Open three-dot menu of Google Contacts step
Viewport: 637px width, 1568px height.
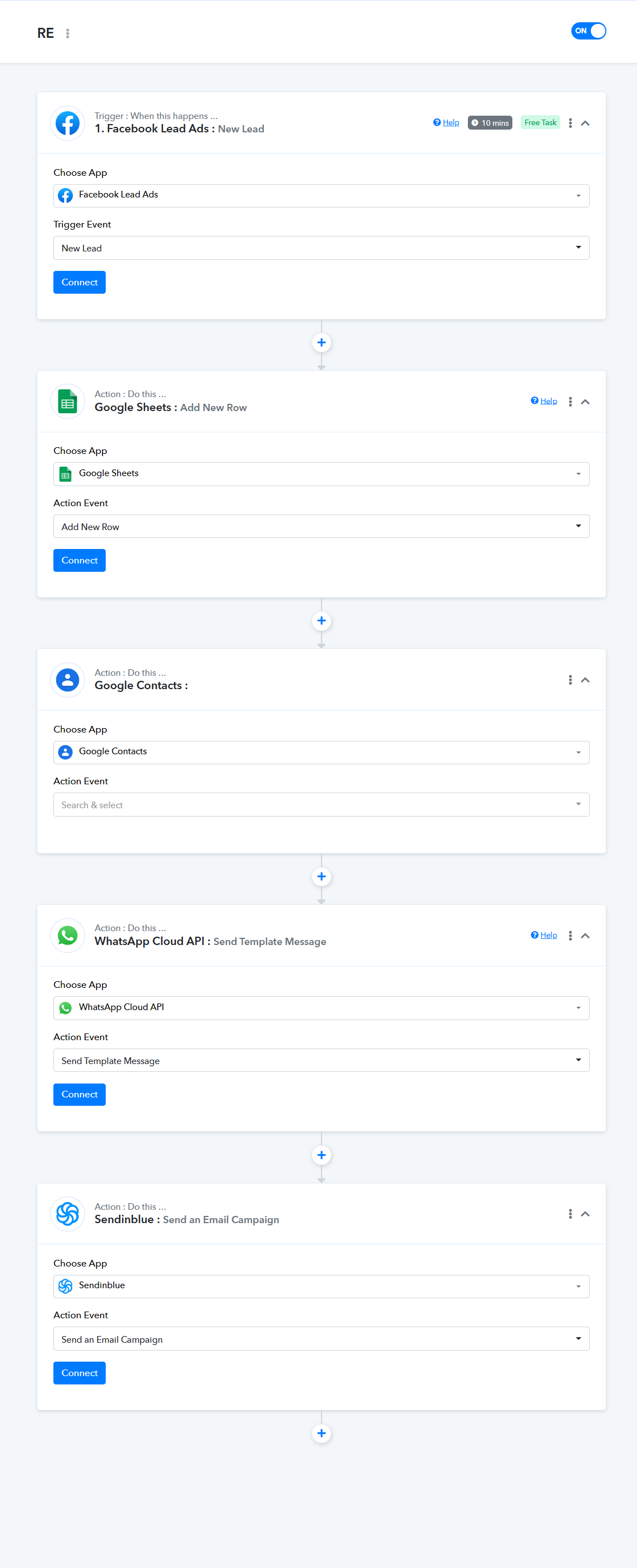coord(570,680)
